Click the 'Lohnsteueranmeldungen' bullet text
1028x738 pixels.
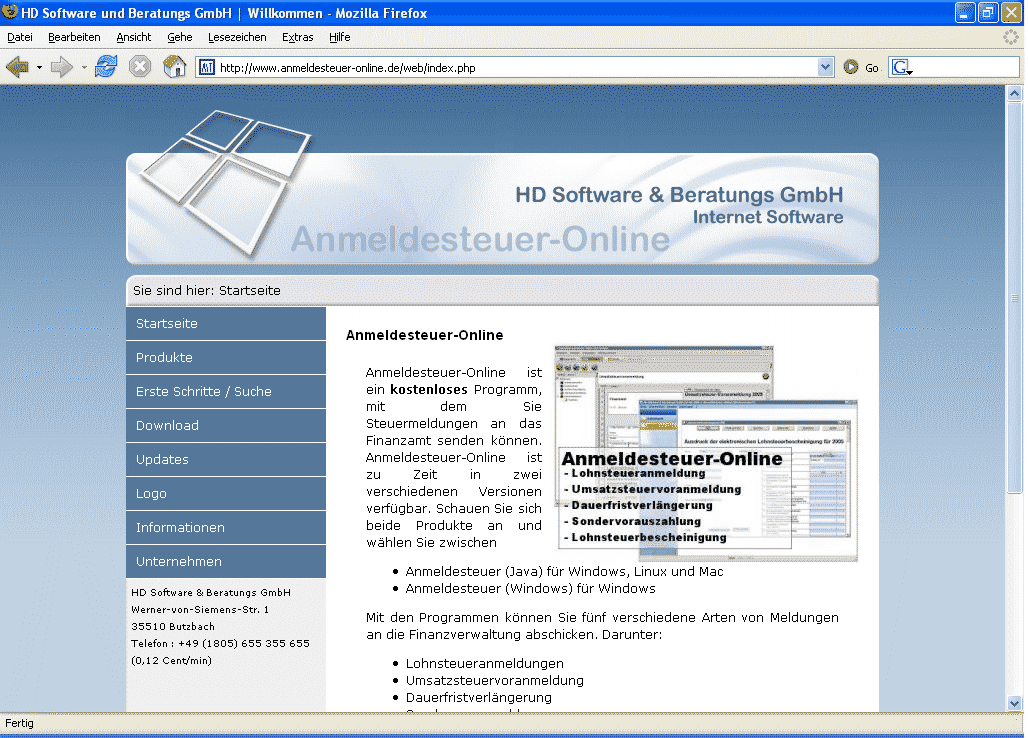coord(484,663)
